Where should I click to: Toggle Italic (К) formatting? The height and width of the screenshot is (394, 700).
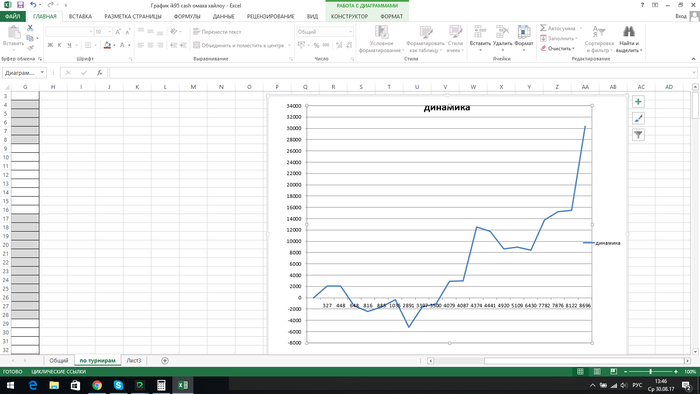click(x=59, y=45)
